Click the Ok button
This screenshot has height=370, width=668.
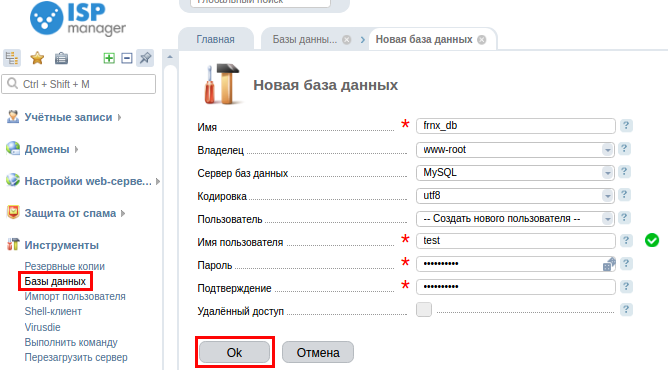(x=234, y=352)
